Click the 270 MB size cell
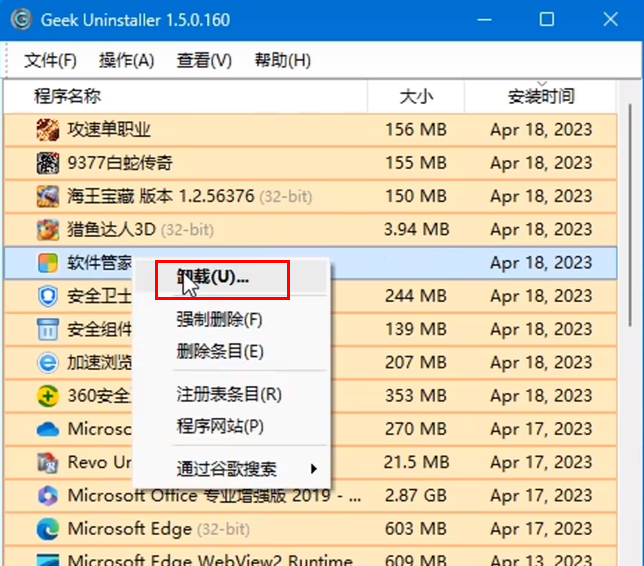 tap(416, 429)
